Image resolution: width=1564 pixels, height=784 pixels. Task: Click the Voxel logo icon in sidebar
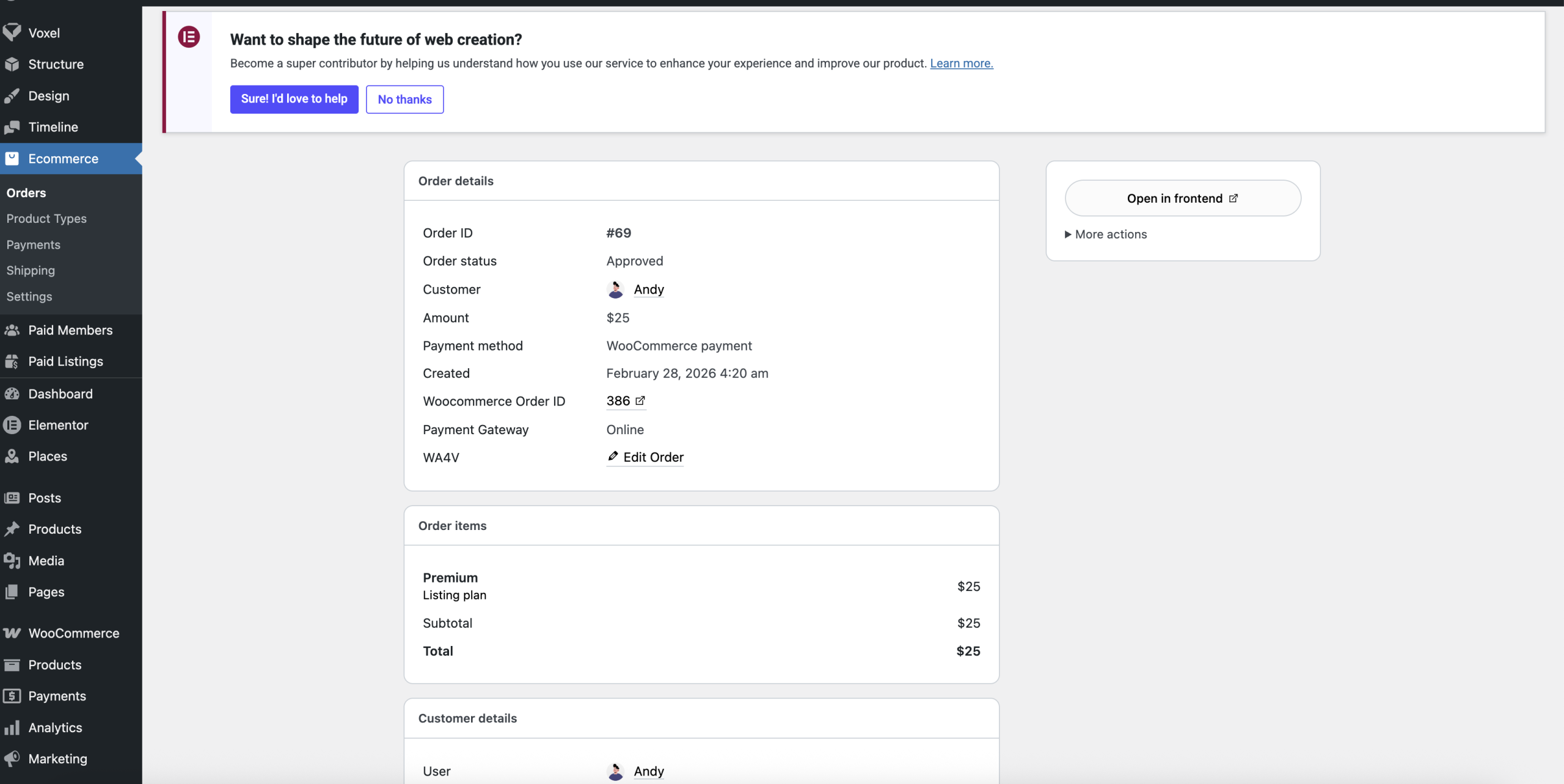pyautogui.click(x=12, y=32)
